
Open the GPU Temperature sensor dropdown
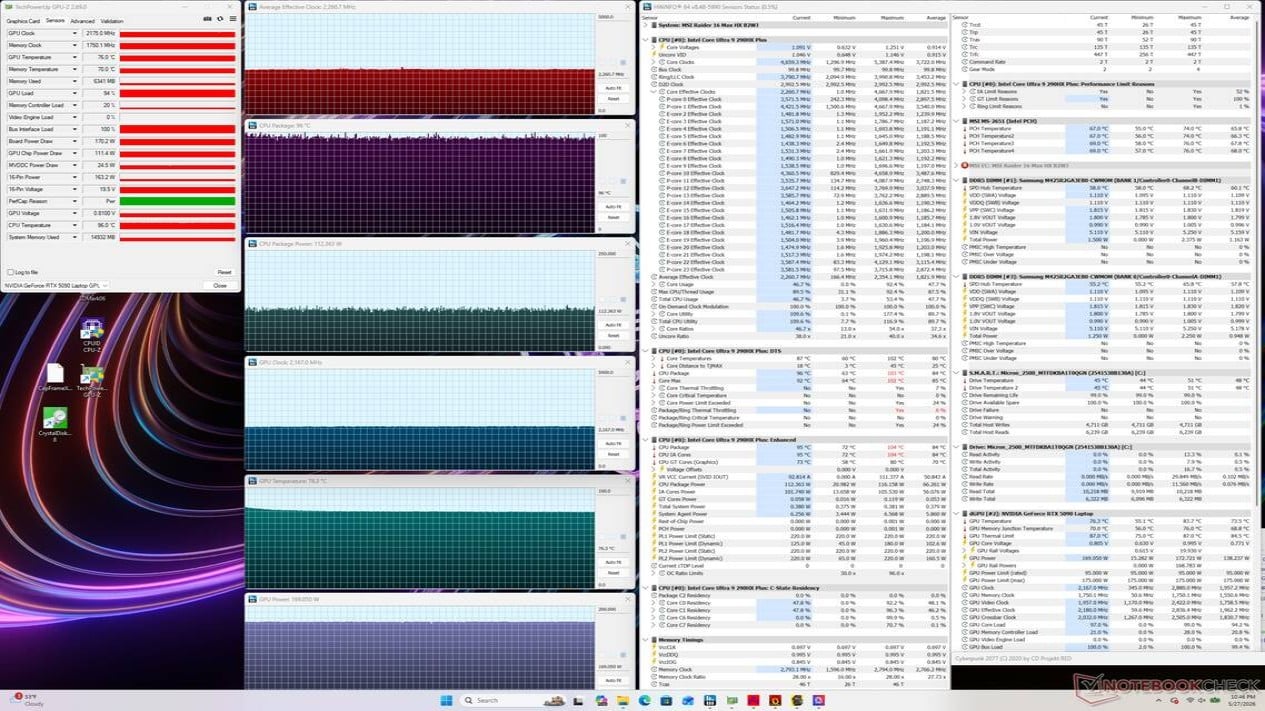[75, 57]
